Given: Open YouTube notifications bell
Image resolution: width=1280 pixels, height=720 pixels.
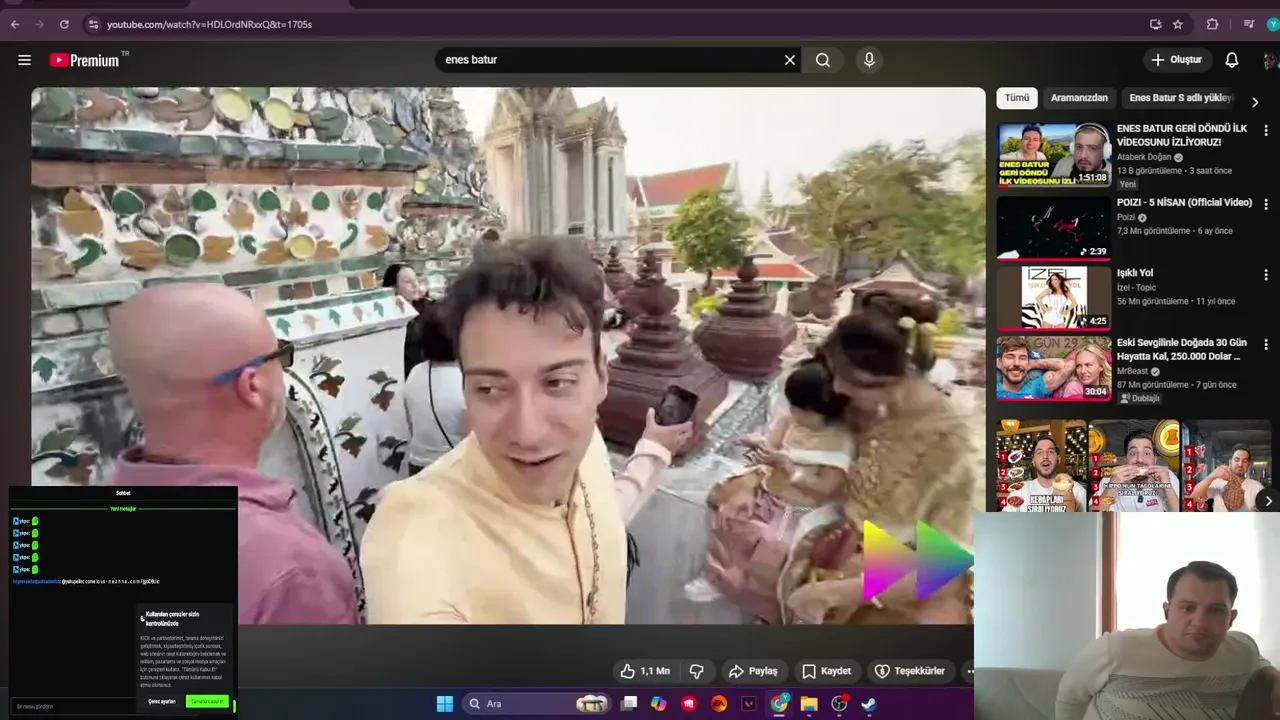Looking at the screenshot, I should click(x=1232, y=60).
